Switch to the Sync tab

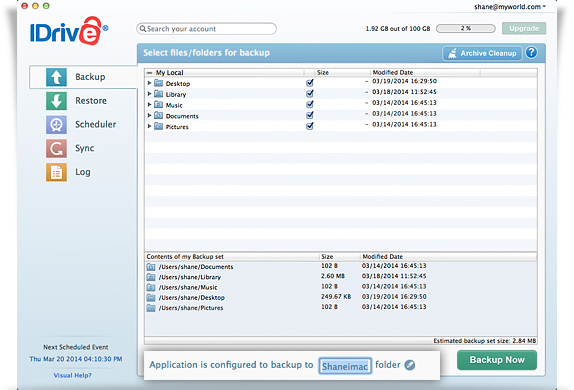[x=85, y=148]
